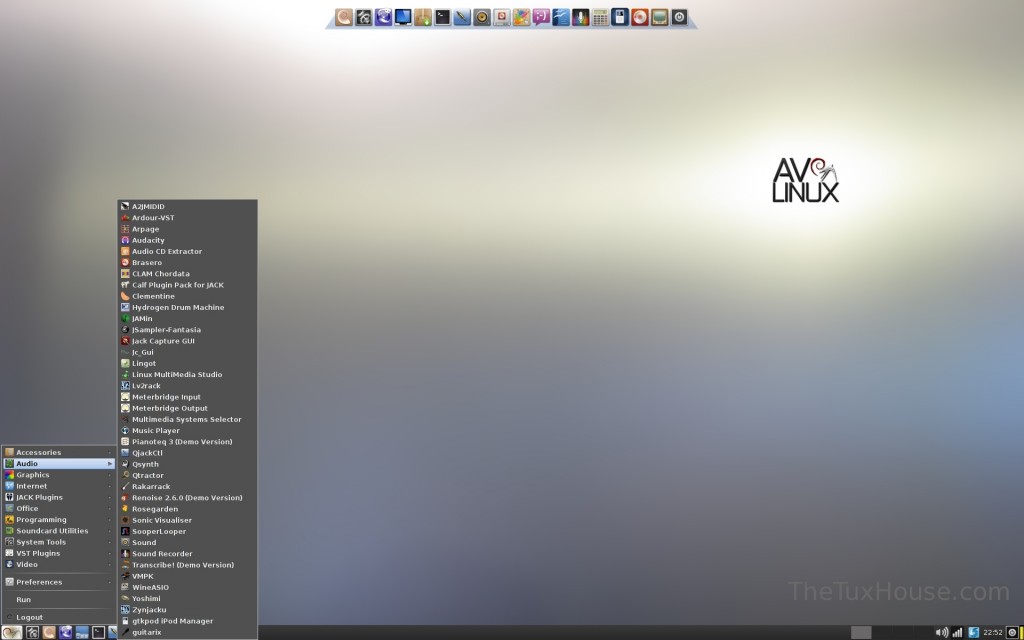
Task: Click the start menu button on the taskbar
Action: (x=12, y=632)
